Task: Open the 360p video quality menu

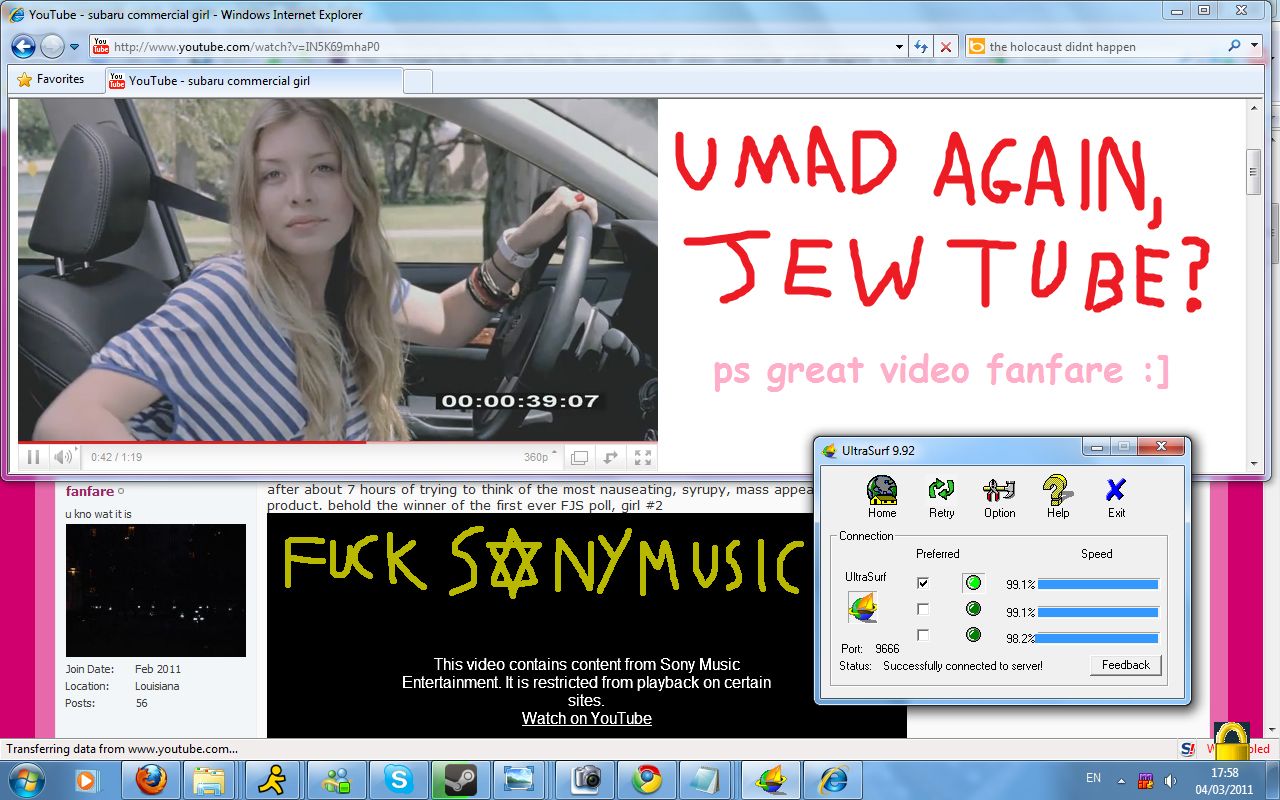Action: [540, 457]
